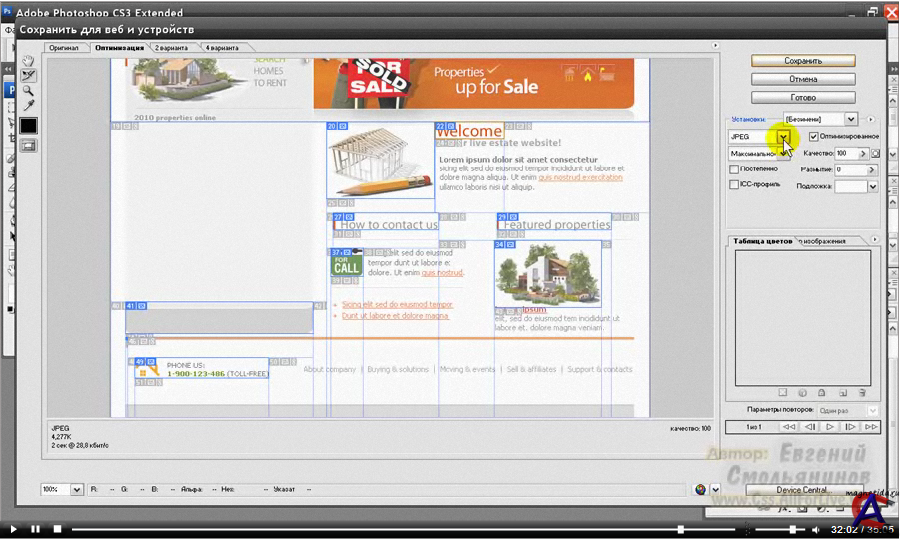900x540 pixels.
Task: Toggle slices visibility button
Action: [x=28, y=145]
